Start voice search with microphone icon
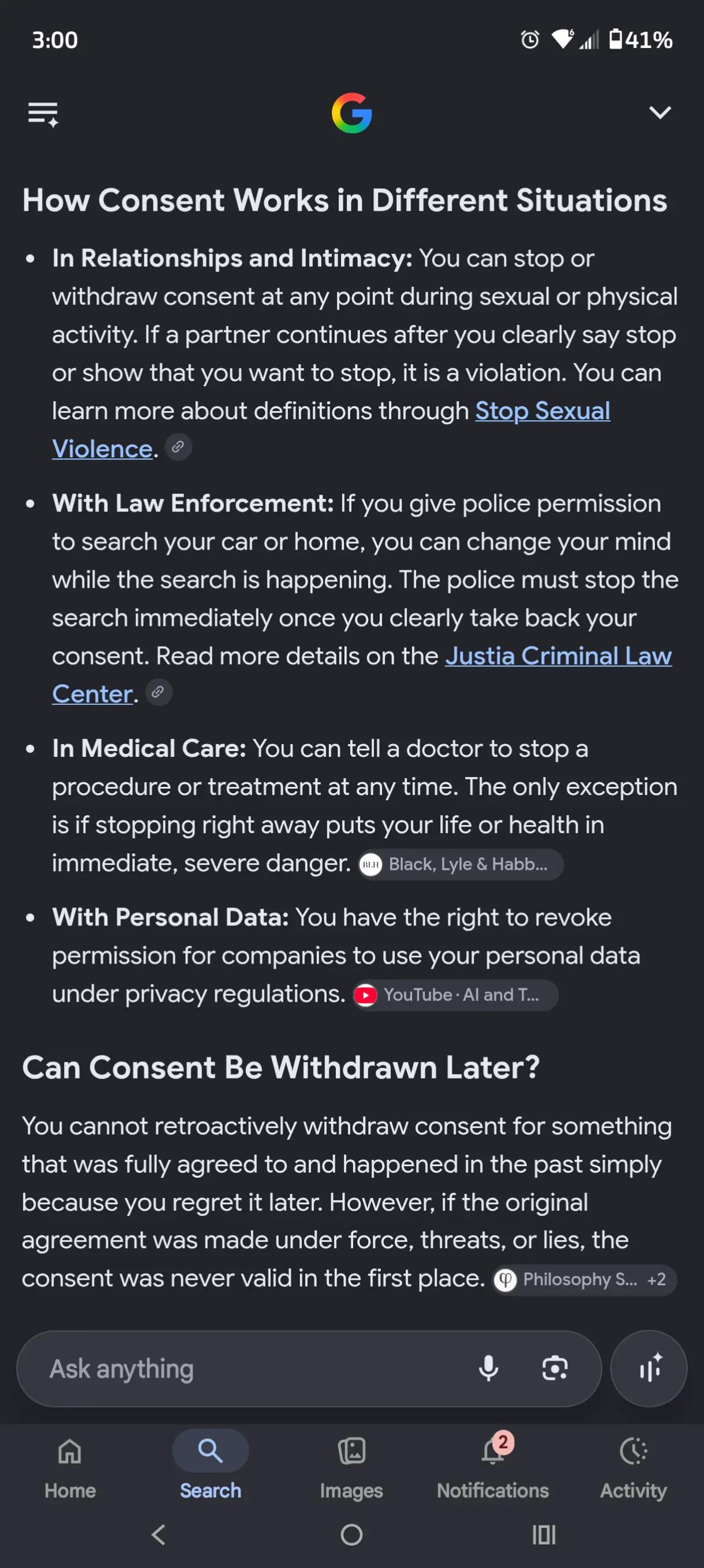Screen dimensions: 704x1568 coord(489,1368)
